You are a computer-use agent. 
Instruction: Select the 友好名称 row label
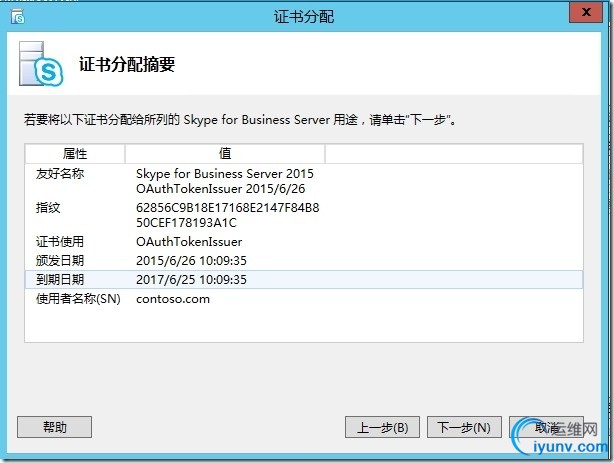60,174
